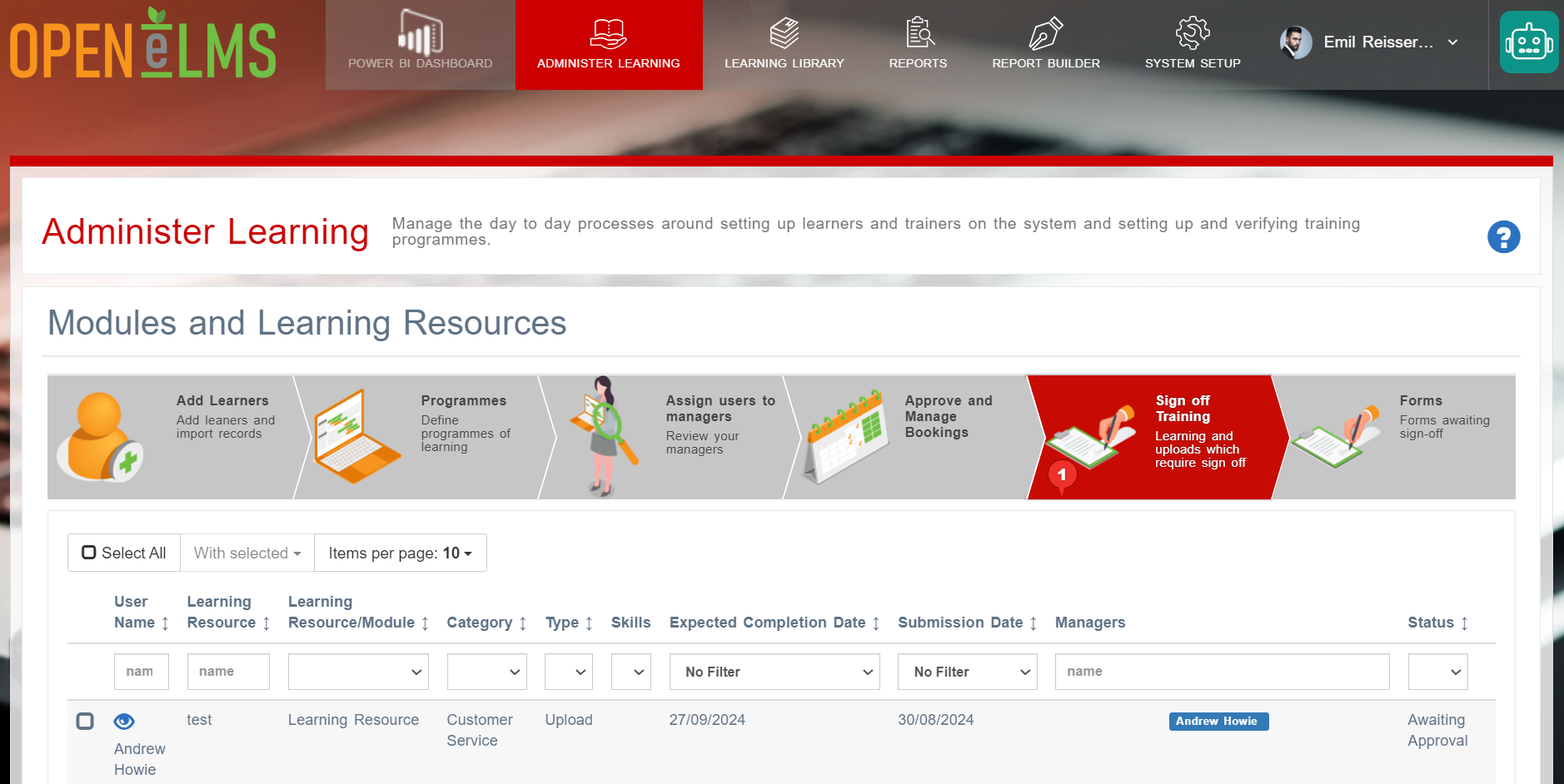Sort by Status column arrows
Viewport: 1564px width, 784px height.
click(1464, 623)
